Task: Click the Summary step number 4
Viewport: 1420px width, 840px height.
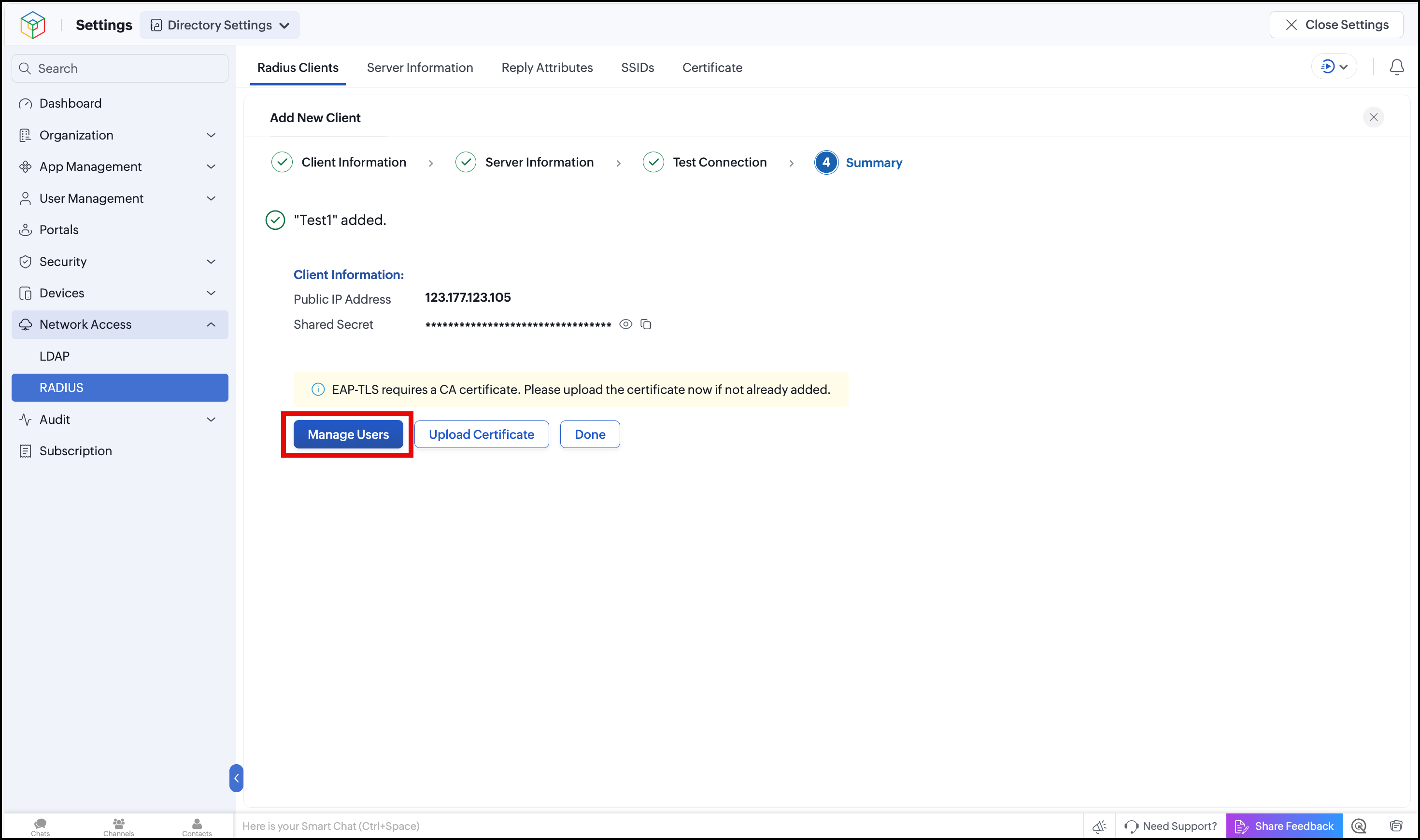Action: point(826,163)
